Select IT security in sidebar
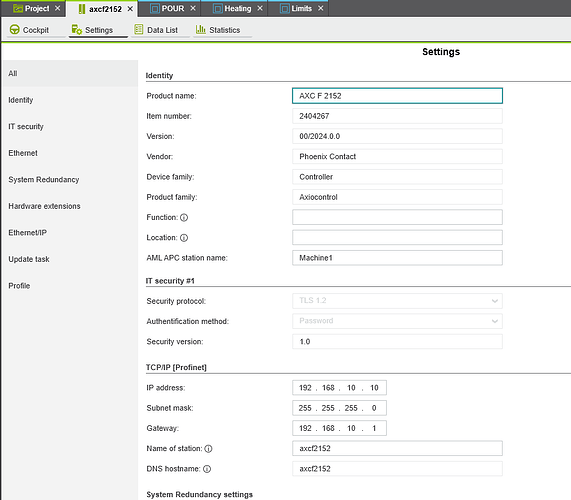Image resolution: width=571 pixels, height=500 pixels. 70,127
